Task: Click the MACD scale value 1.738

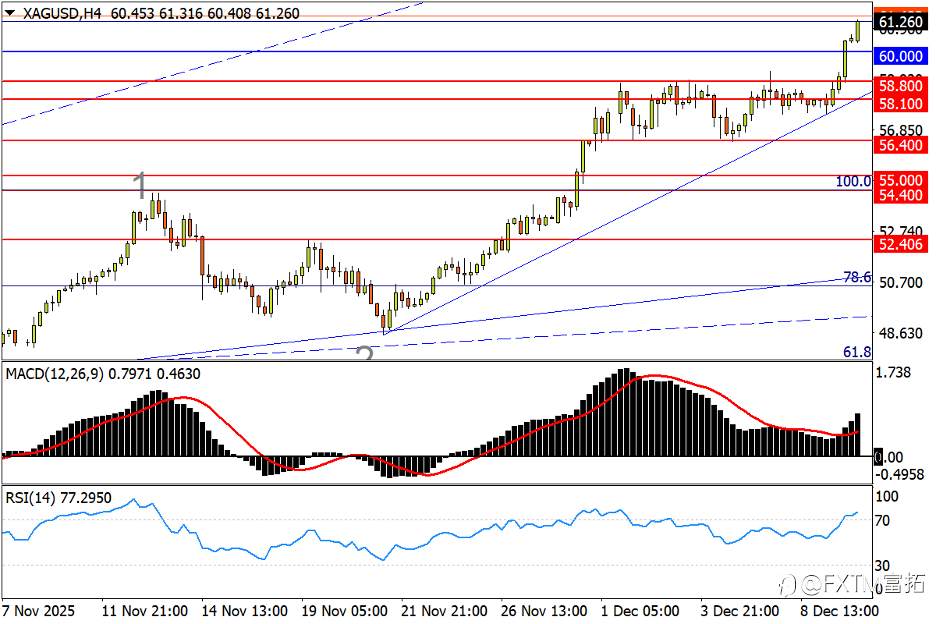Action: [893, 373]
